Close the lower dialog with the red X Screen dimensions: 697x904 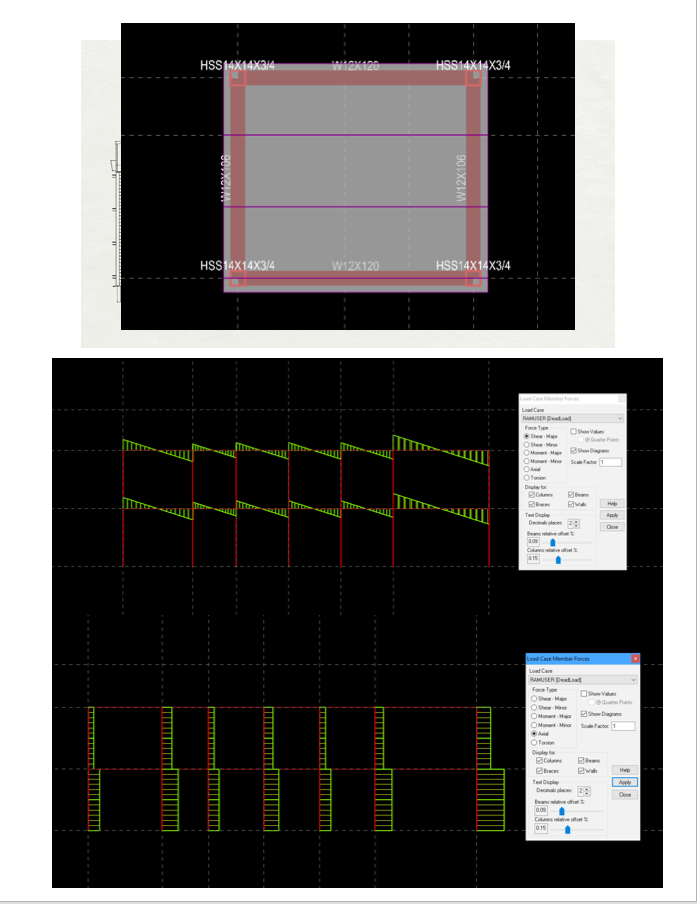[x=635, y=659]
